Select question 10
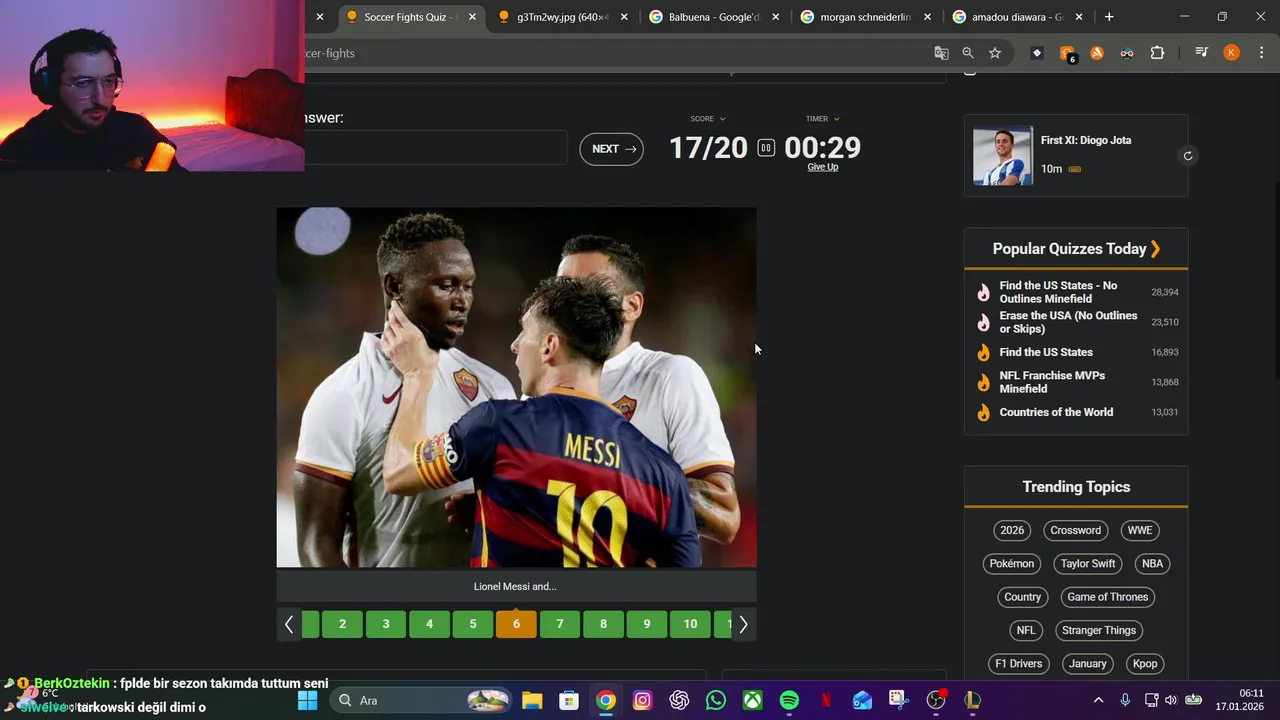 pyautogui.click(x=690, y=624)
